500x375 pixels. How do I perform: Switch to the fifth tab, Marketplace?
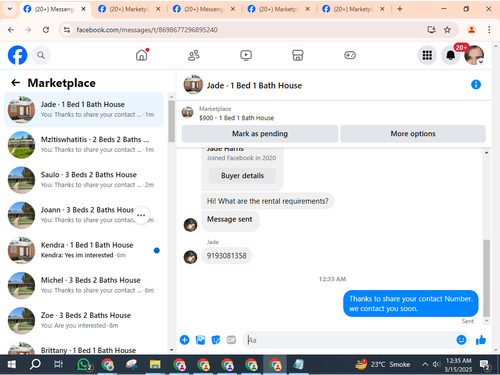[354, 9]
